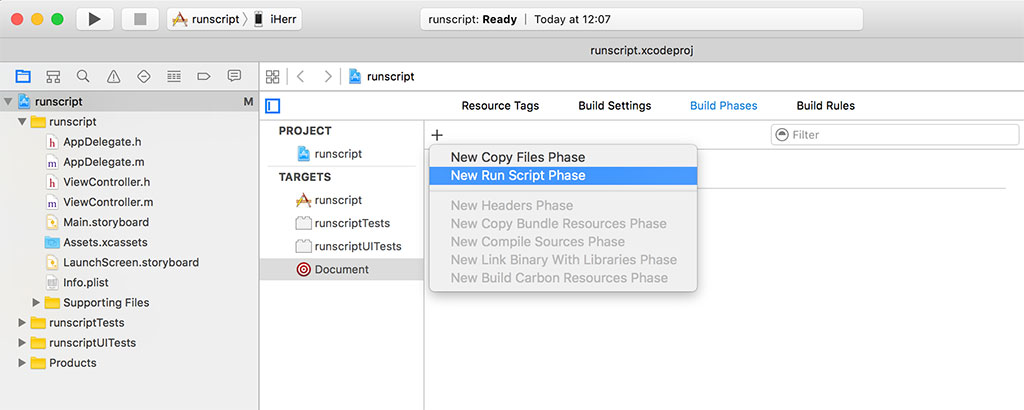Switch to the Build Settings tab

pos(615,106)
